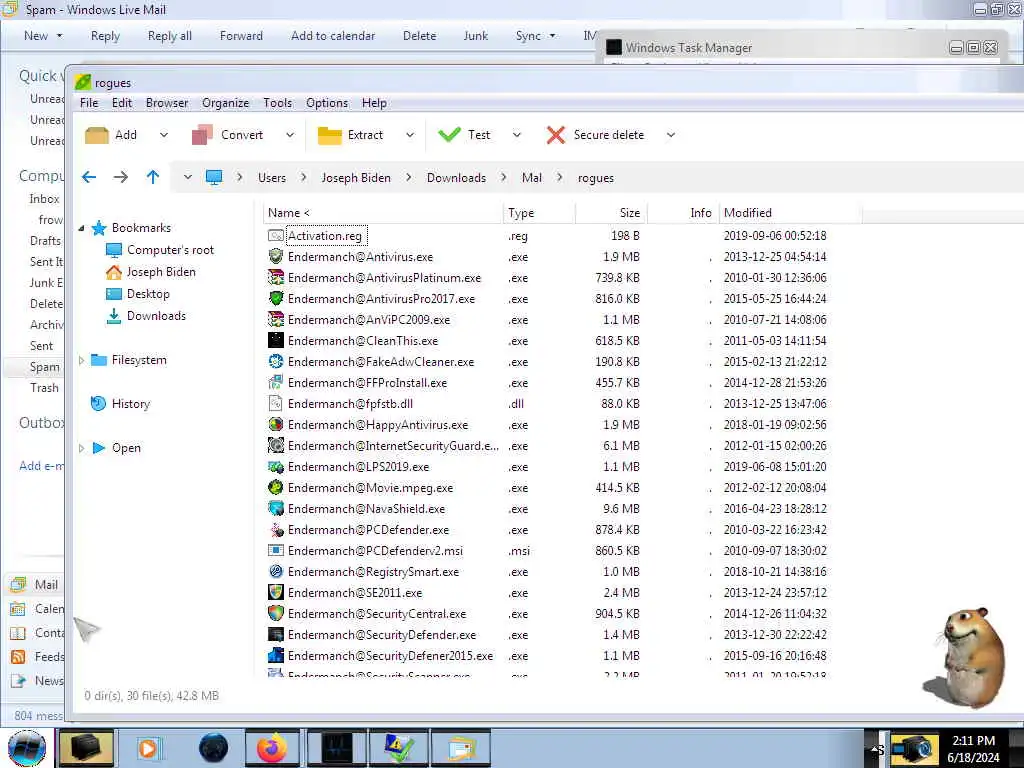
Task: Click Users in the breadcrumb path
Action: (272, 178)
